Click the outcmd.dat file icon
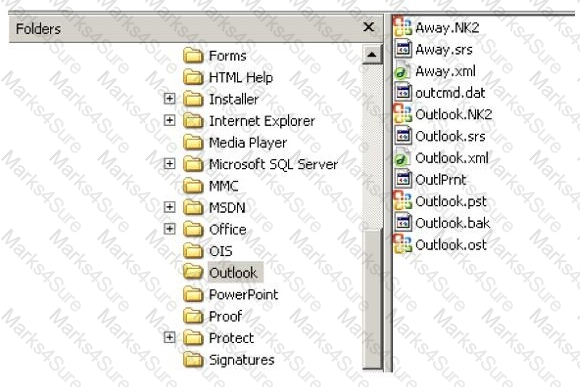Image resolution: width=580 pixels, height=387 pixels. (402, 92)
